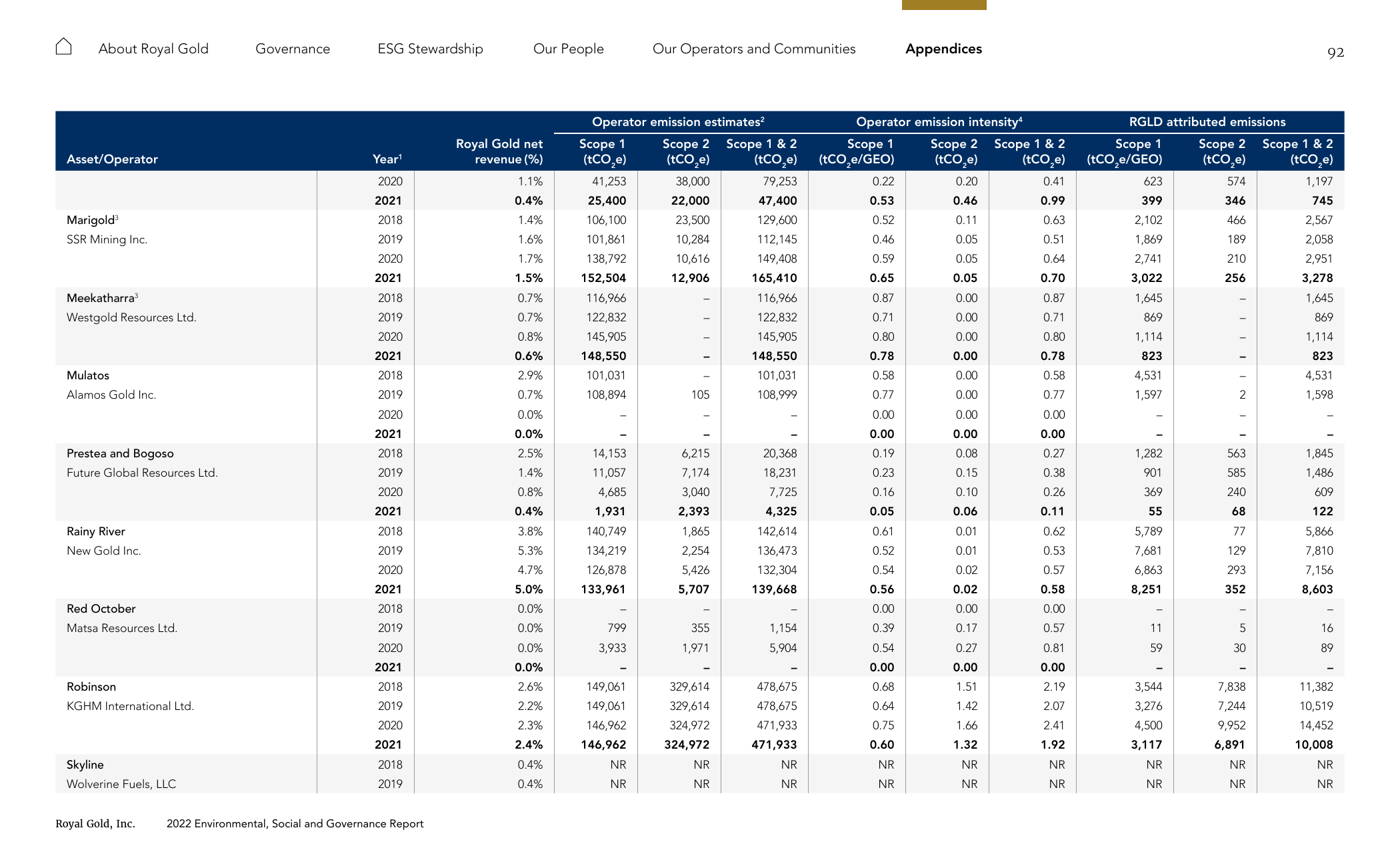
Task: Select the Robinson asset name
Action: tap(91, 687)
